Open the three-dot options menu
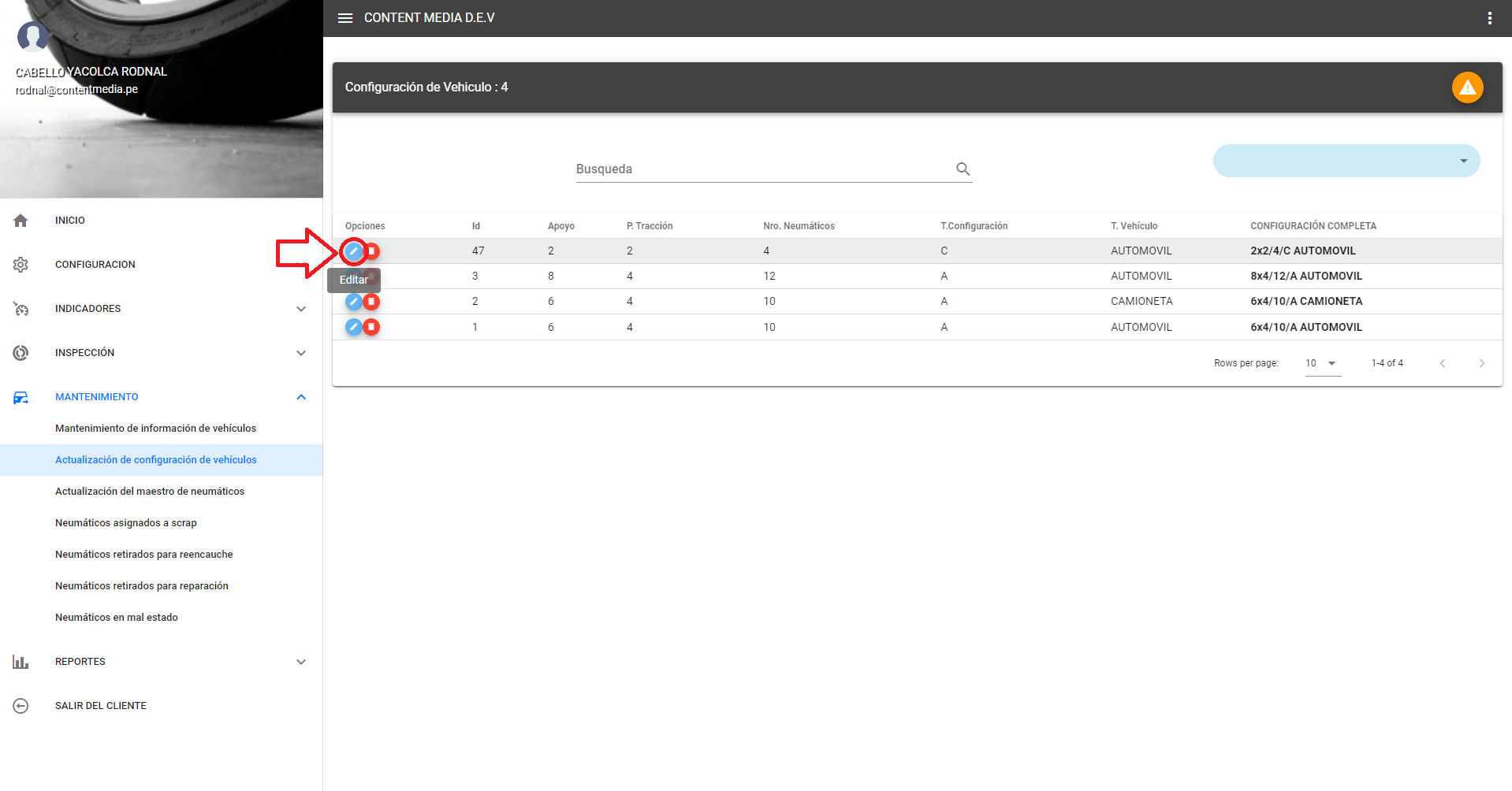Screen dimensions: 1512x791 (x=1489, y=18)
